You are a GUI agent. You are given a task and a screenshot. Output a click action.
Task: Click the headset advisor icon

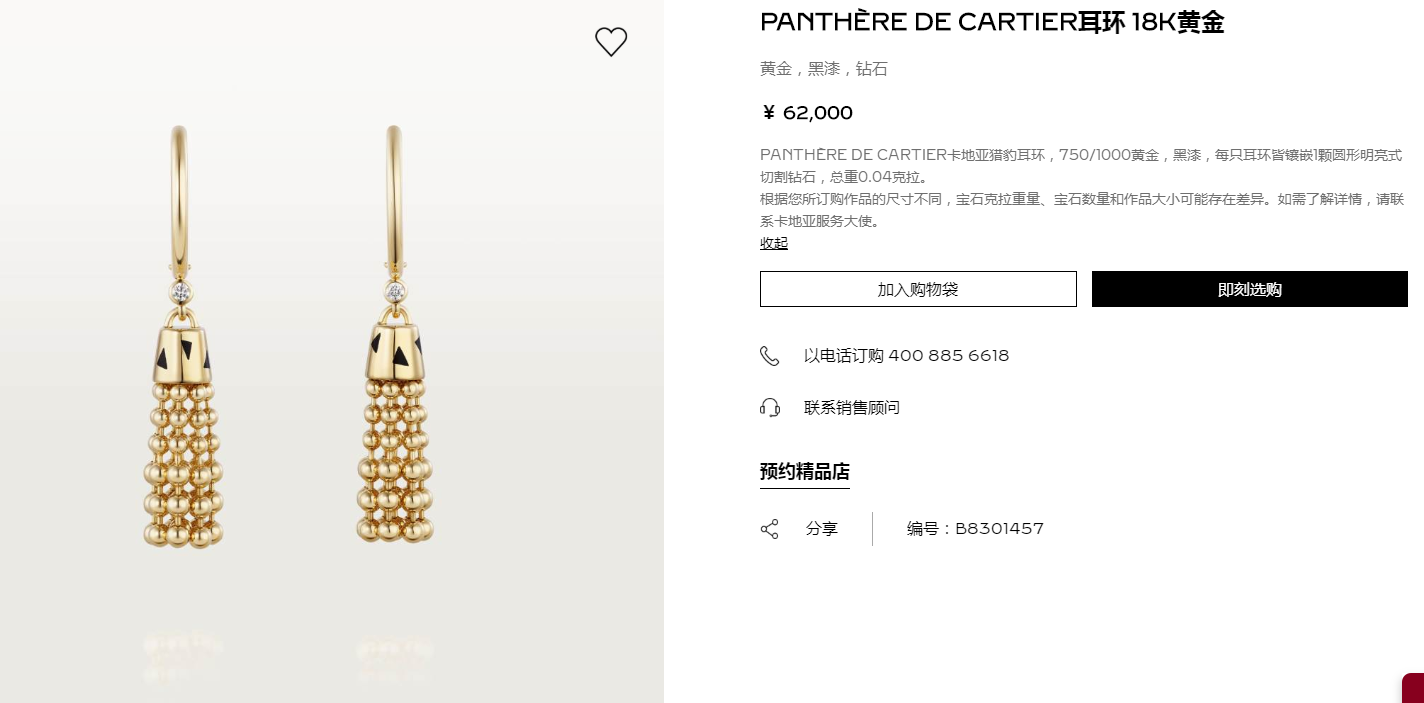pyautogui.click(x=769, y=408)
